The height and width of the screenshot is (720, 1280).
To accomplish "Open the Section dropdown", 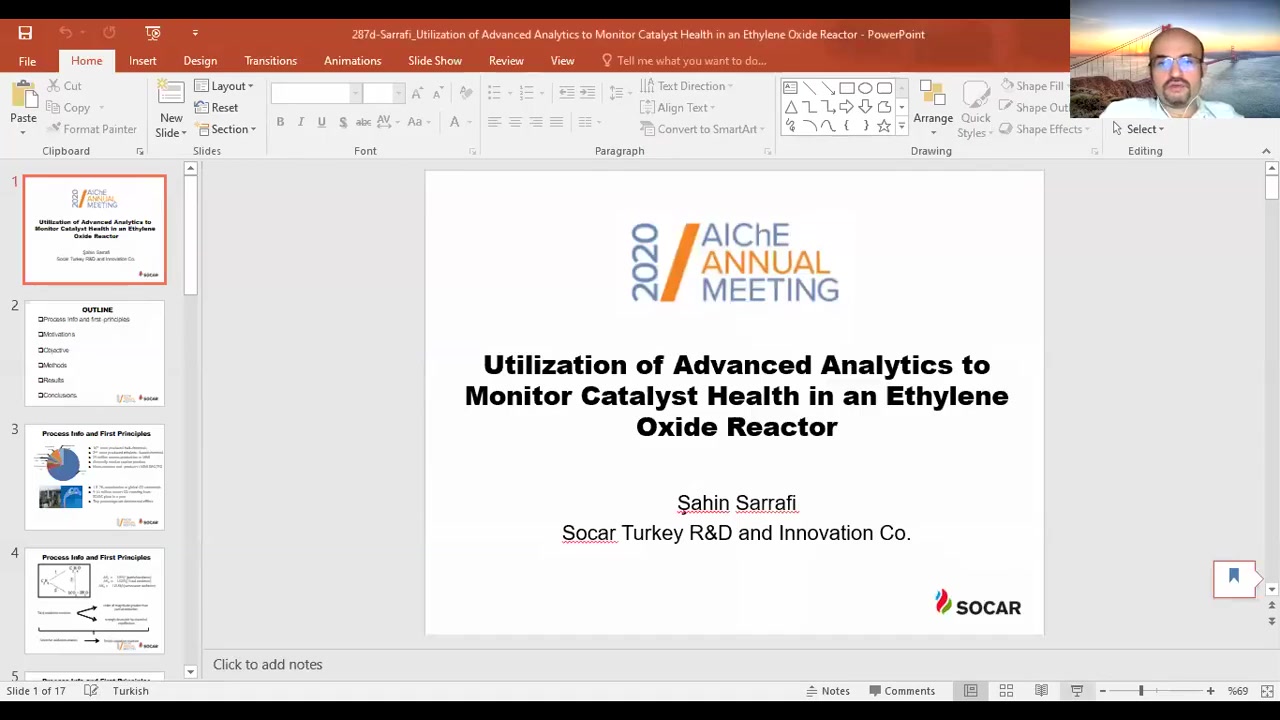I will [x=226, y=129].
